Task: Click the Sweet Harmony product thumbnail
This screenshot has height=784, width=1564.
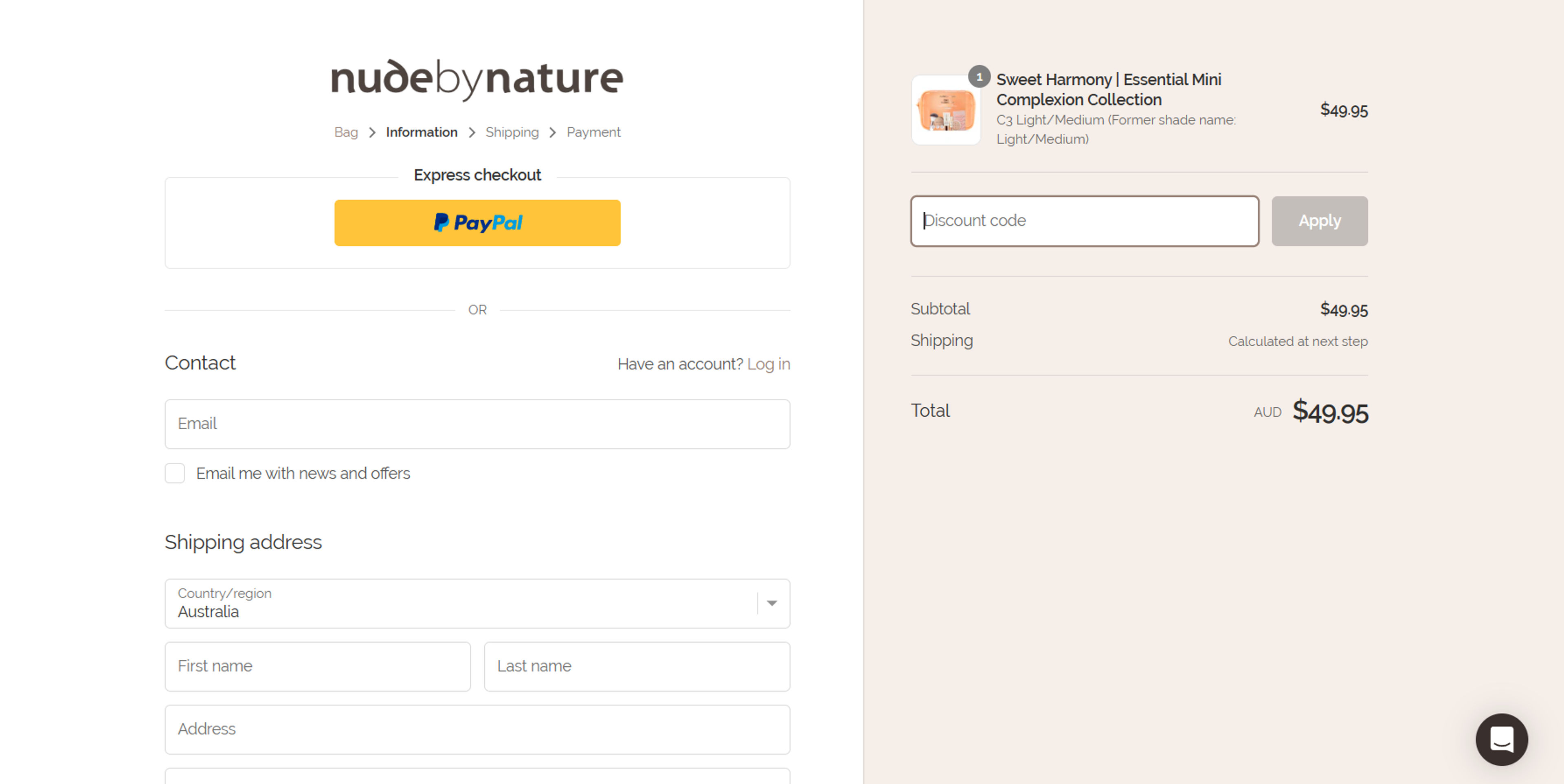Action: coord(945,110)
